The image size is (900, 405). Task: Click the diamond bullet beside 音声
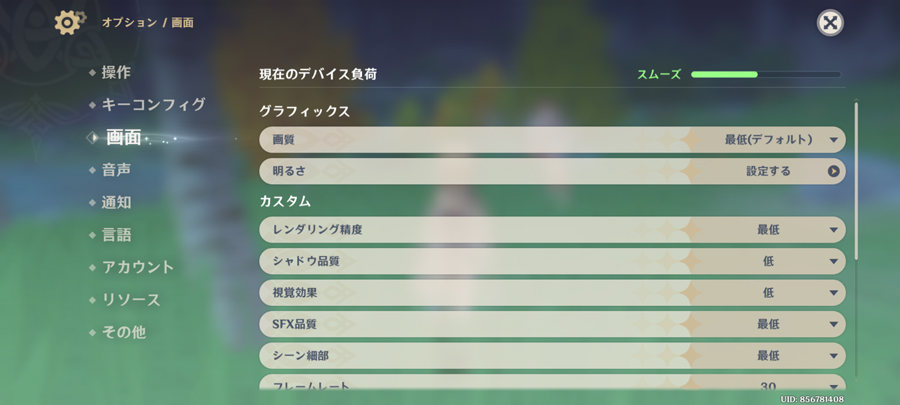click(x=92, y=170)
